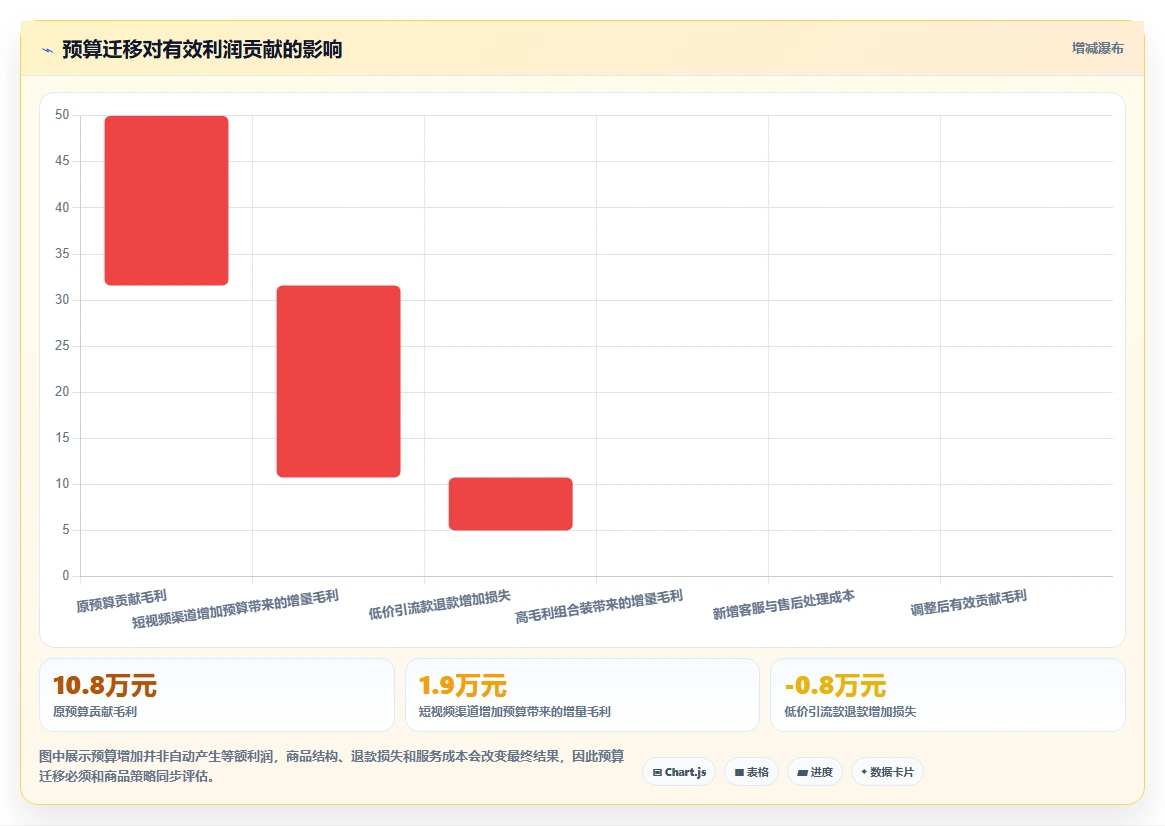
Task: Click the x-axis label 短视频渠道增加预算带来的增量毛利
Action: 236,609
